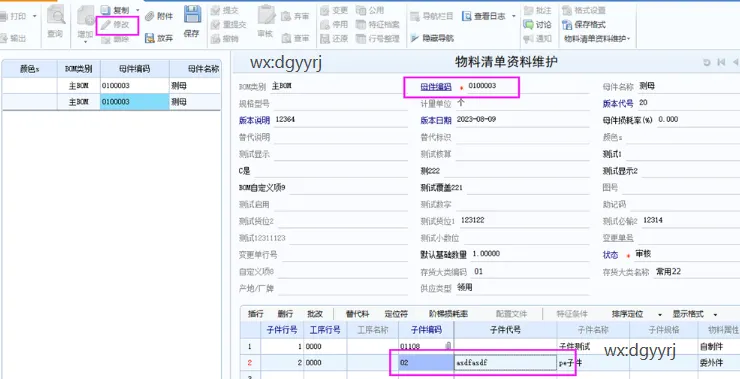Click the 版本代号 link label
Viewport: 740px width, 379px height.
(x=618, y=103)
